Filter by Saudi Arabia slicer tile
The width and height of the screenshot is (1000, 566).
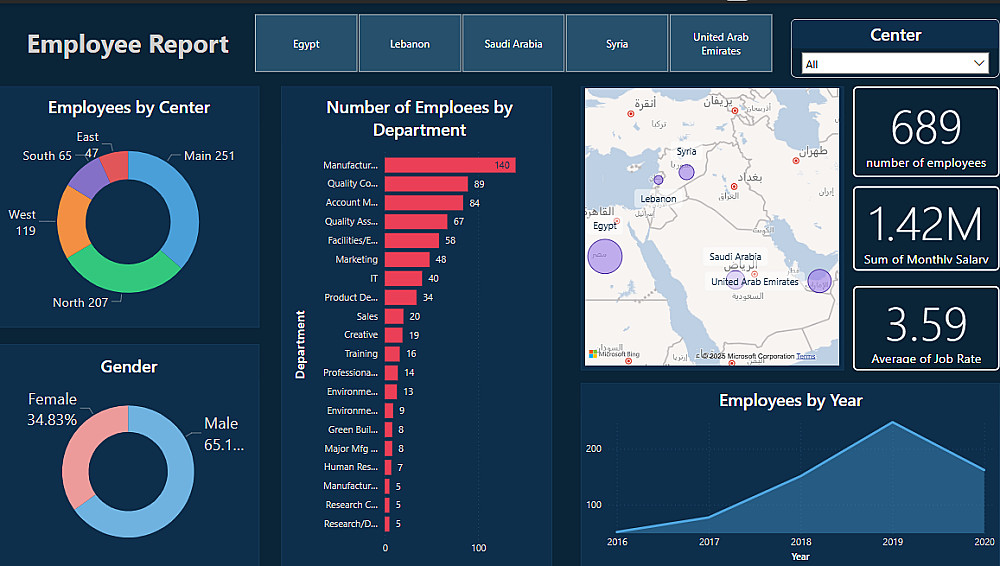coord(513,43)
